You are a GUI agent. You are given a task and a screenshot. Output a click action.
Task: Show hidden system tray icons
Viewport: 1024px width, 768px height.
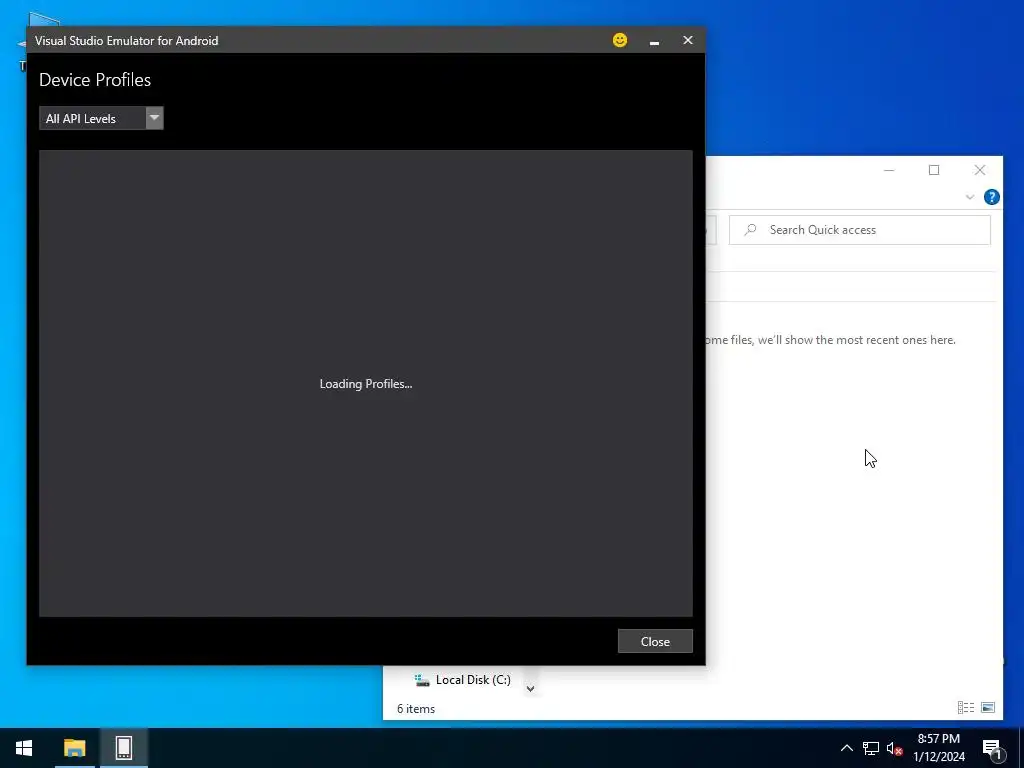coord(846,748)
